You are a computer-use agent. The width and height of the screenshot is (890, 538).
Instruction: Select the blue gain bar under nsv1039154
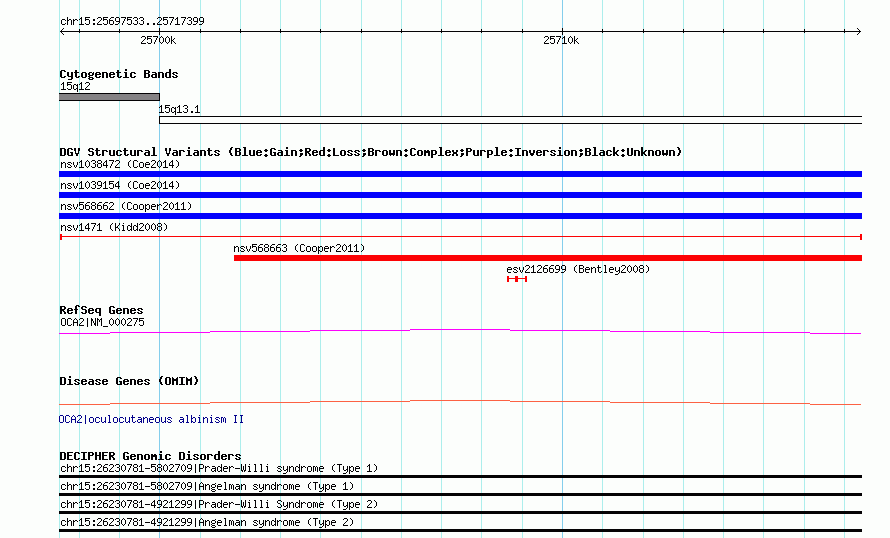click(x=461, y=195)
